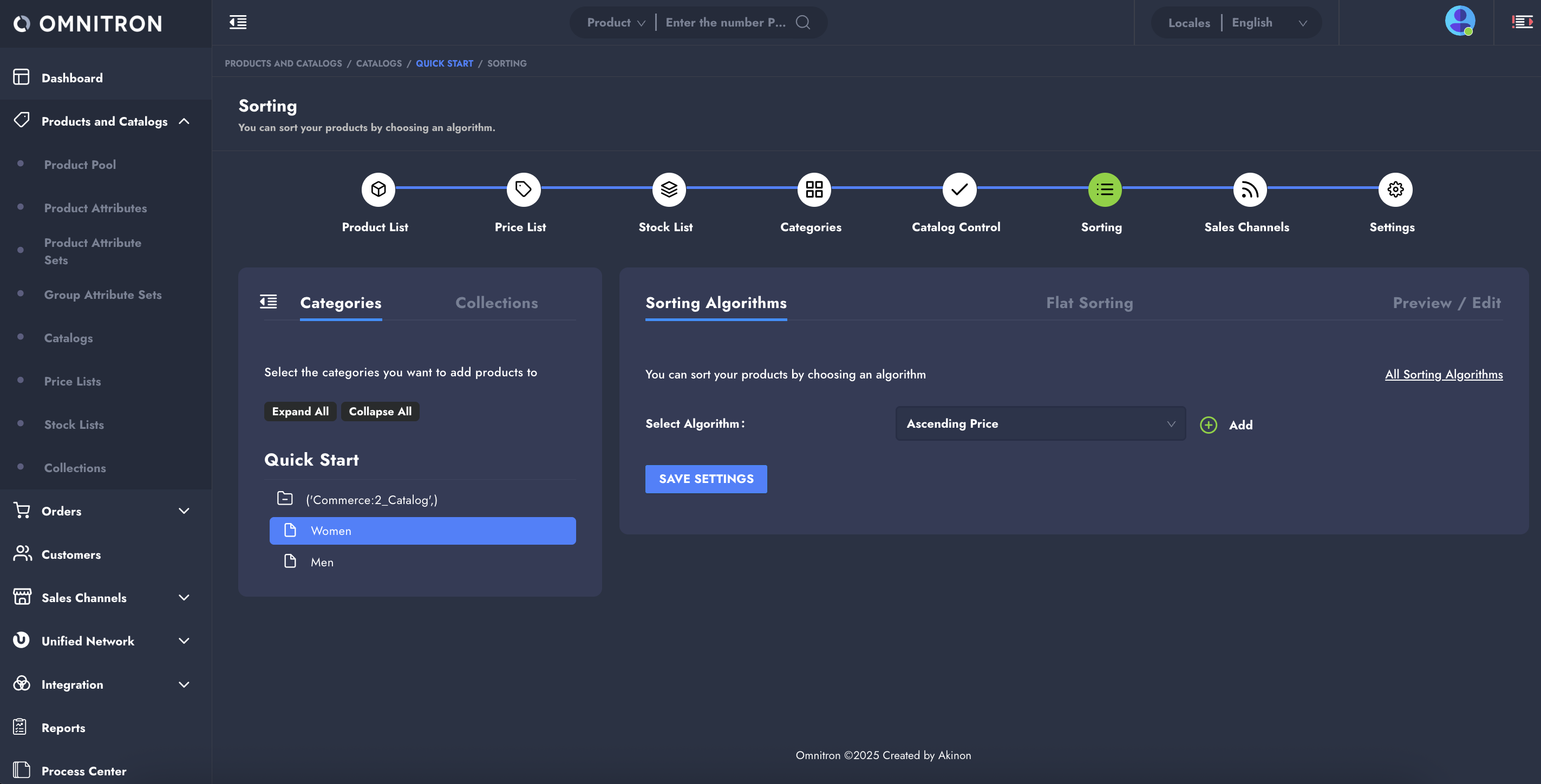Open the Sales Channels feed icon step

point(1250,190)
